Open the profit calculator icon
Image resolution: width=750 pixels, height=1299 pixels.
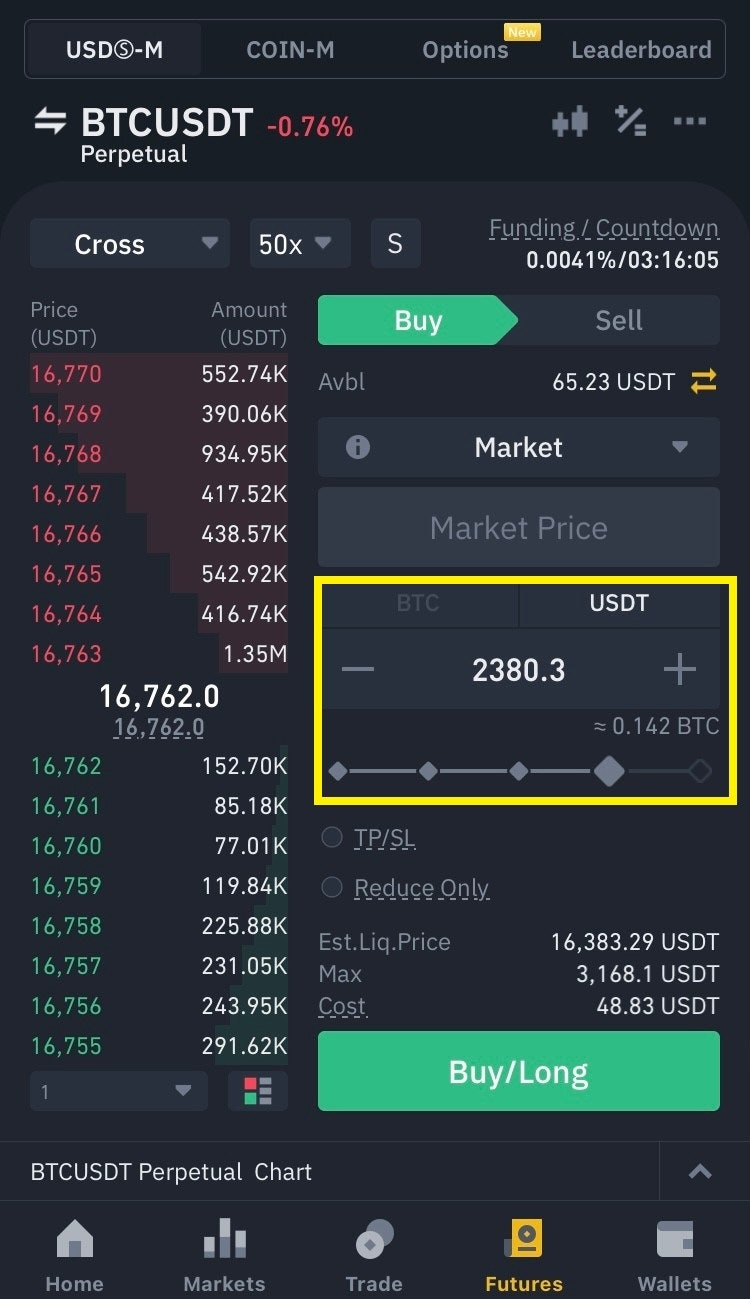click(630, 121)
